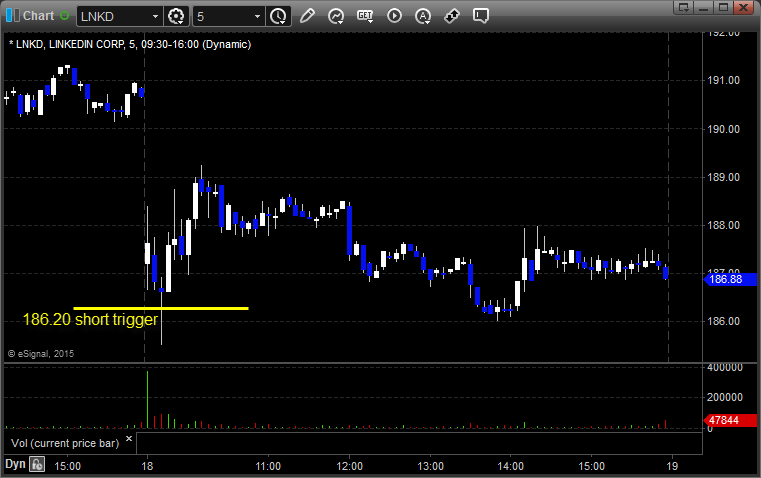Select the Vol (current price bar) tab
The image size is (761, 478).
point(65,443)
